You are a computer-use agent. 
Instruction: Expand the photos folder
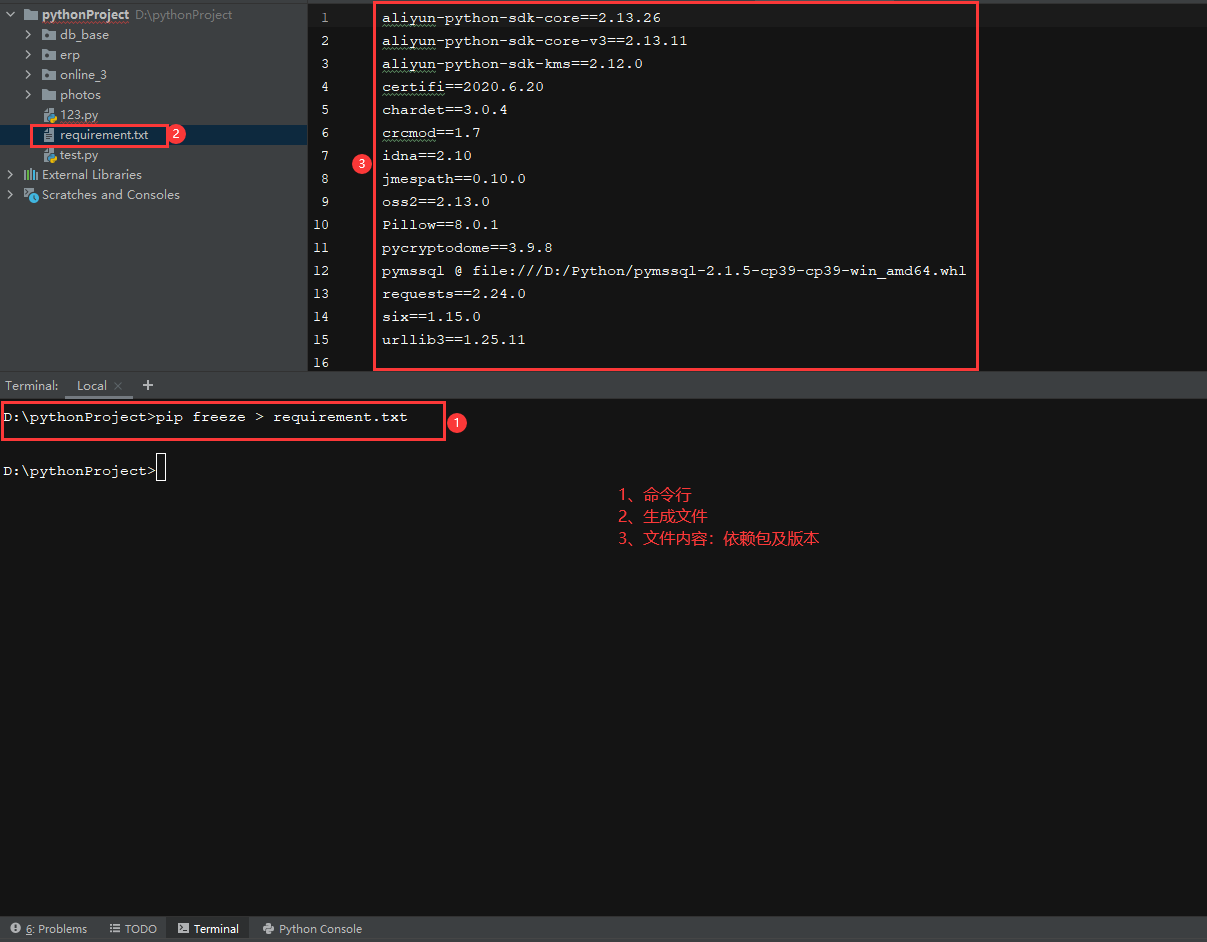coord(29,95)
